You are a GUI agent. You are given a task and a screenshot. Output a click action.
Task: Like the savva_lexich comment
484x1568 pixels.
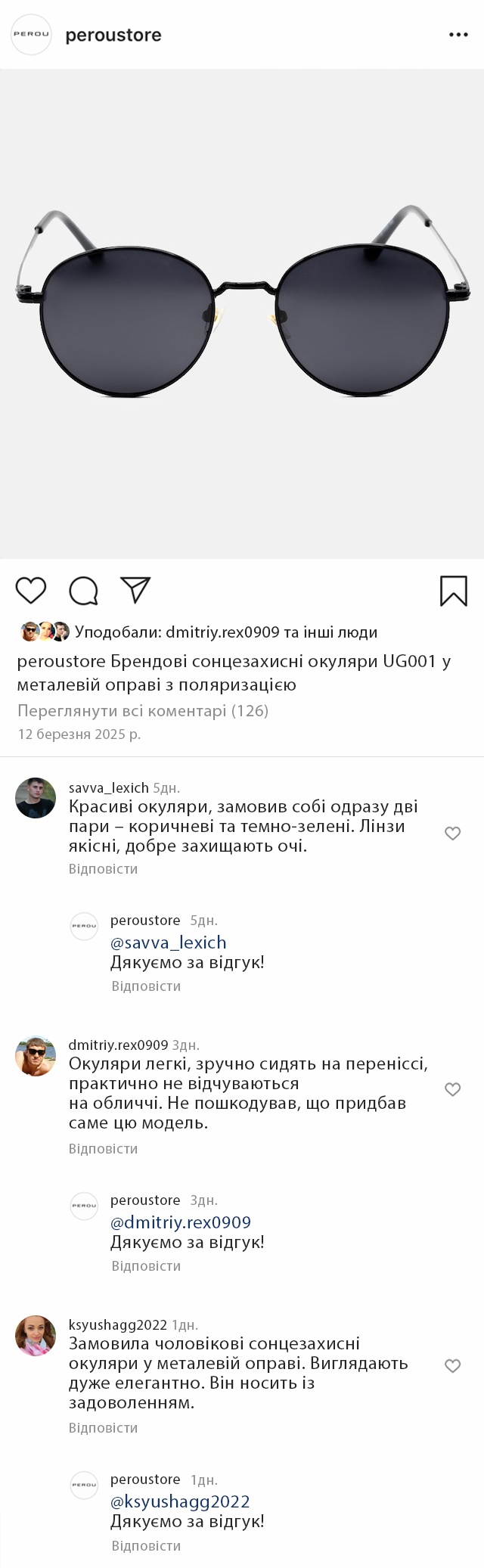point(452,834)
